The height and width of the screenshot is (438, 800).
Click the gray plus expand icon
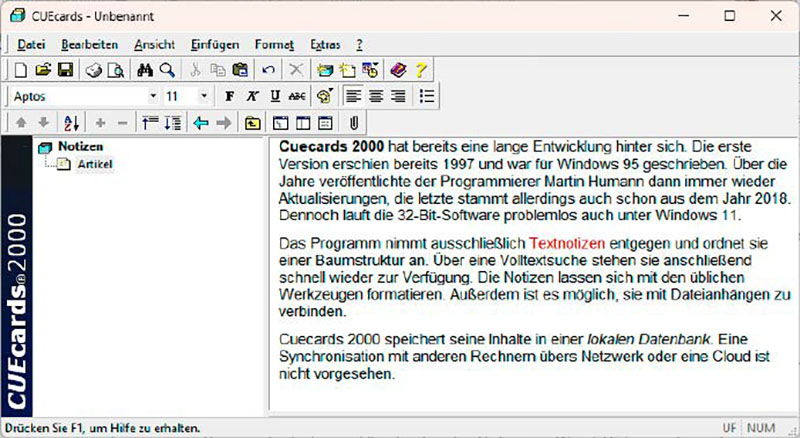click(101, 123)
